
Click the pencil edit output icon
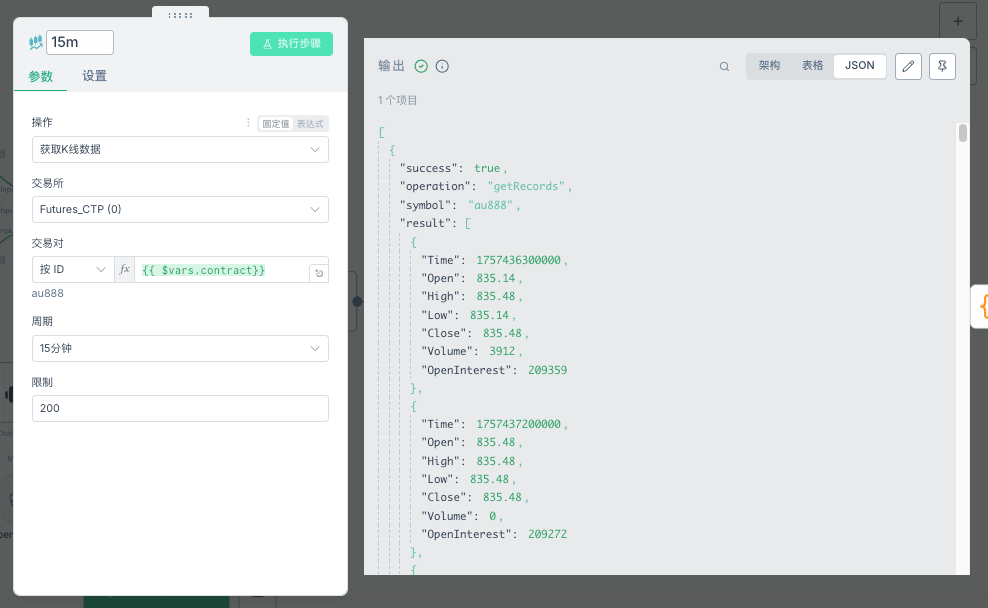coord(908,66)
